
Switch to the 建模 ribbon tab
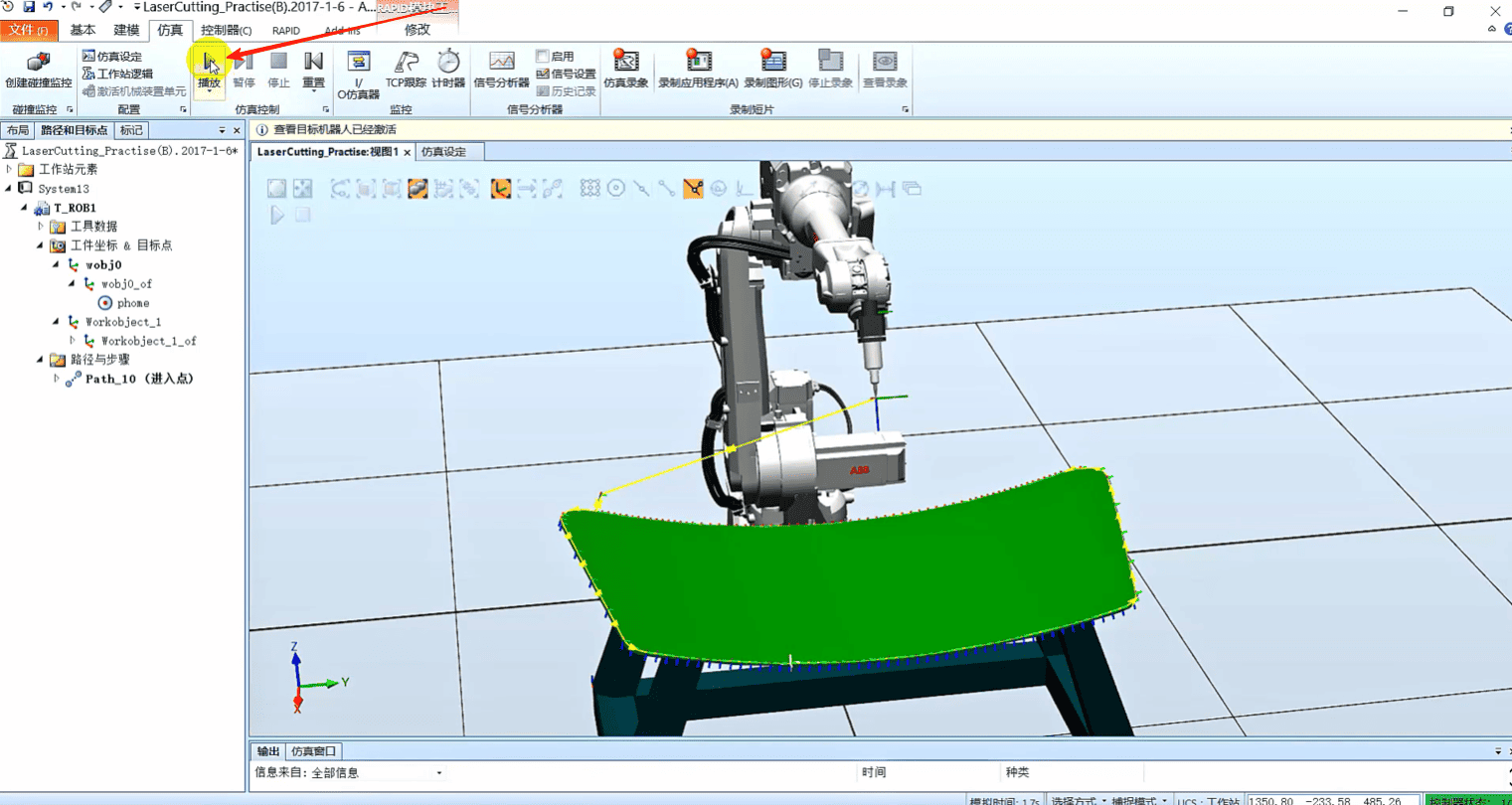pyautogui.click(x=126, y=30)
